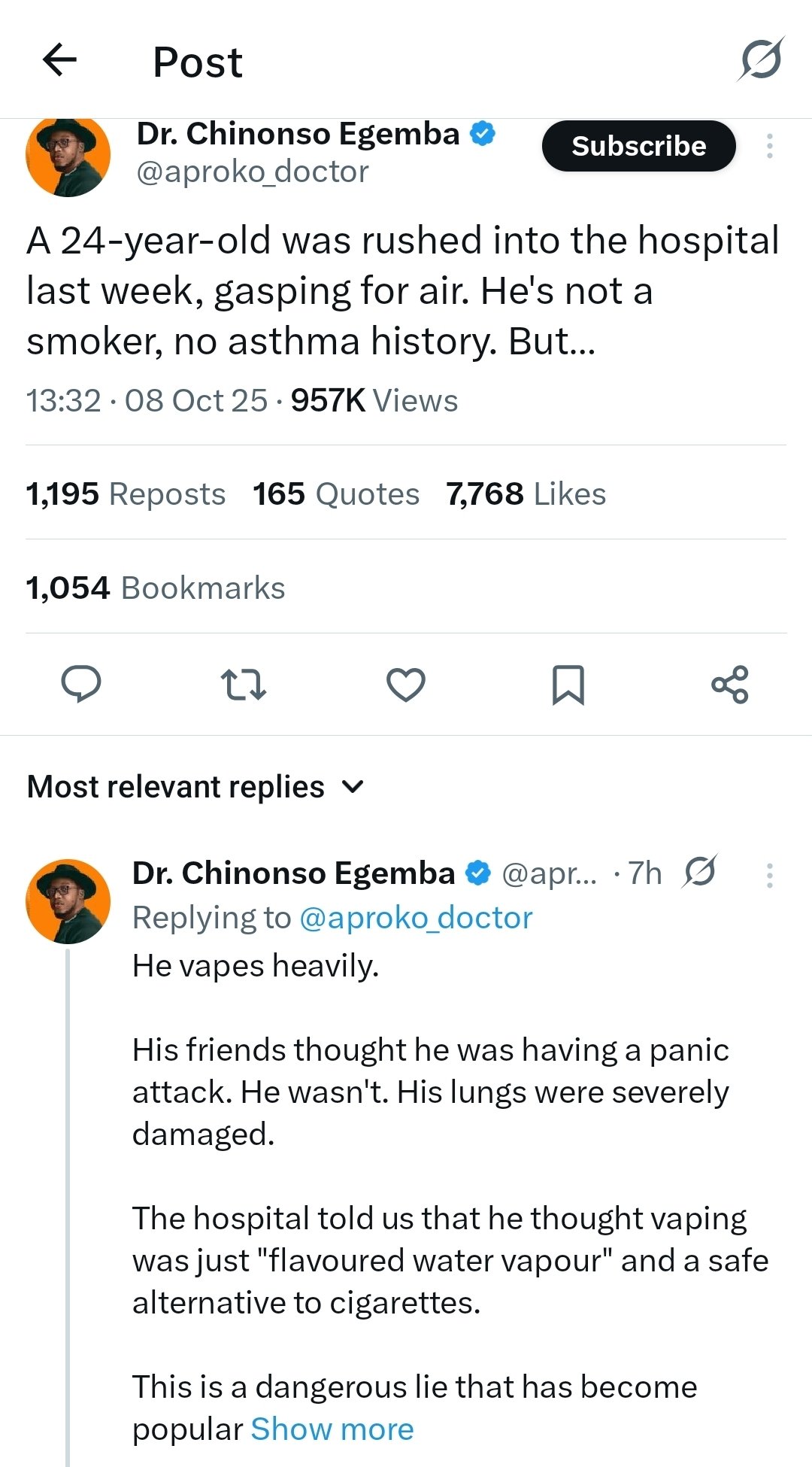Like the post with the heart icon
This screenshot has width=812, height=1467.
(x=406, y=684)
